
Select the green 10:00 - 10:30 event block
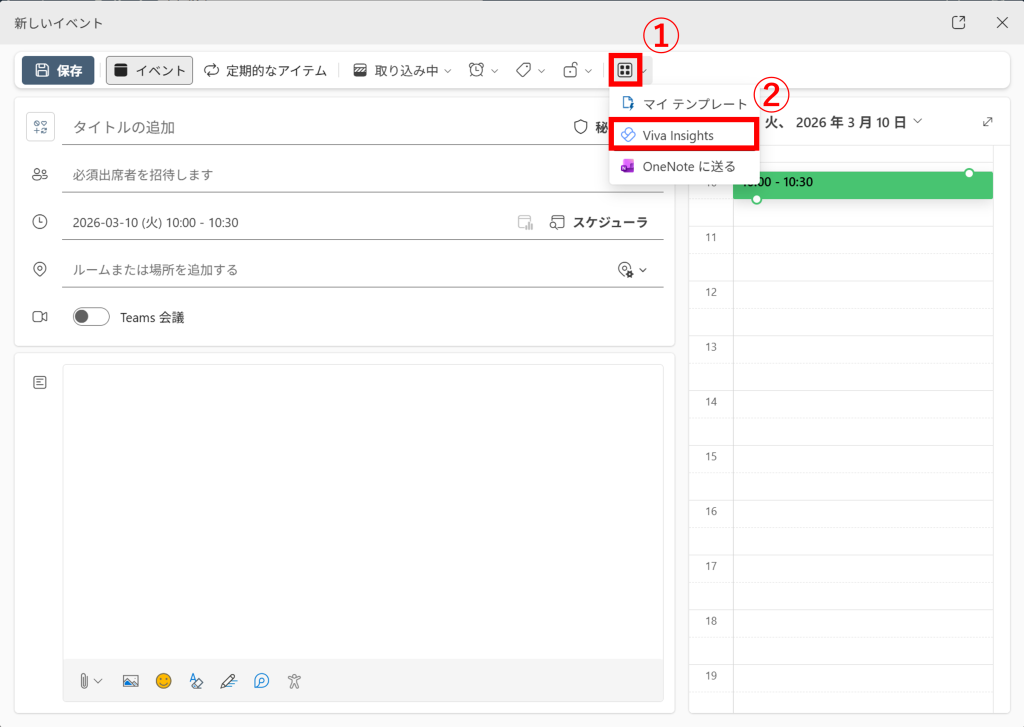click(x=862, y=185)
